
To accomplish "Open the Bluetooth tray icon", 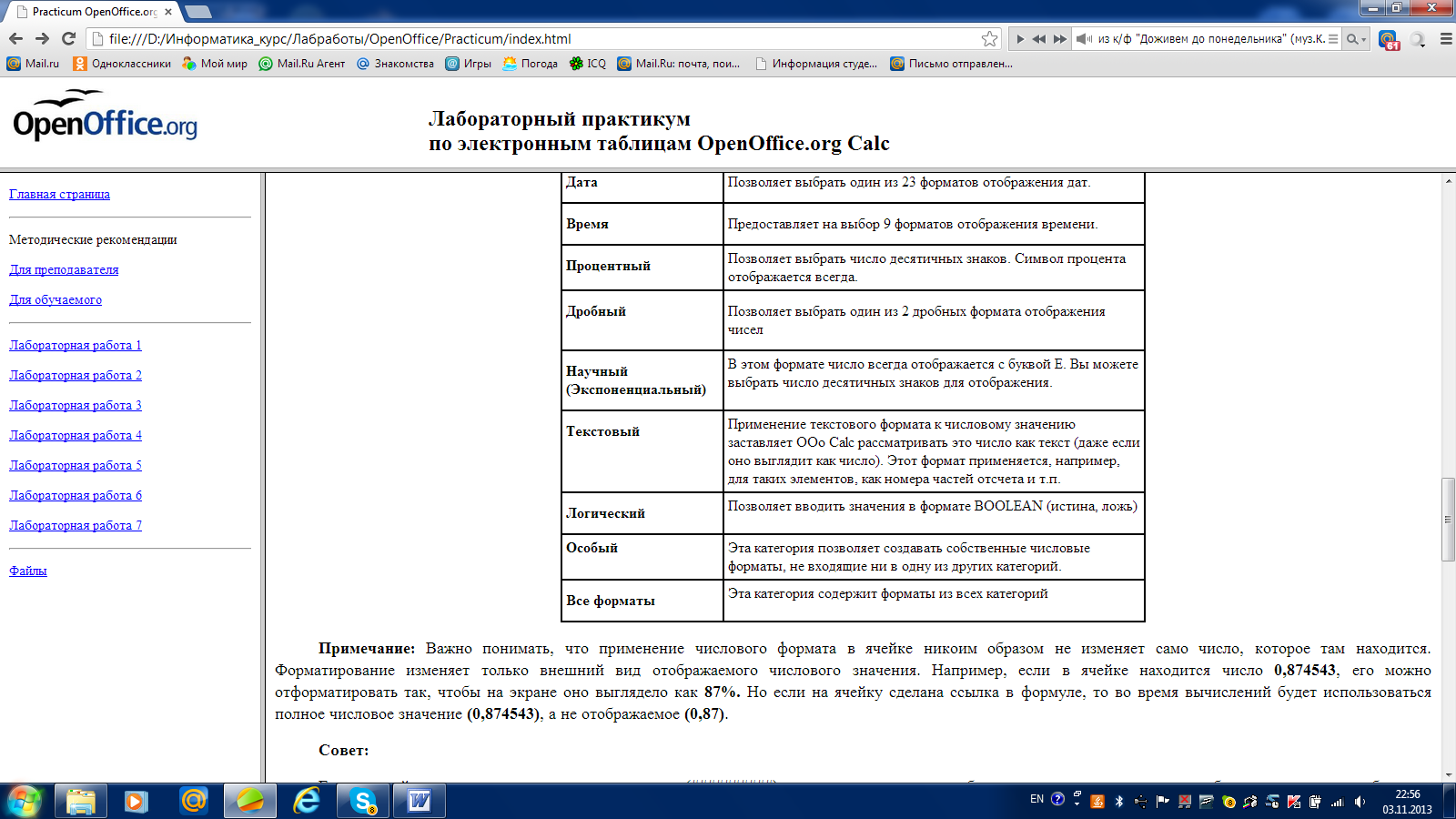I will pyautogui.click(x=1119, y=802).
